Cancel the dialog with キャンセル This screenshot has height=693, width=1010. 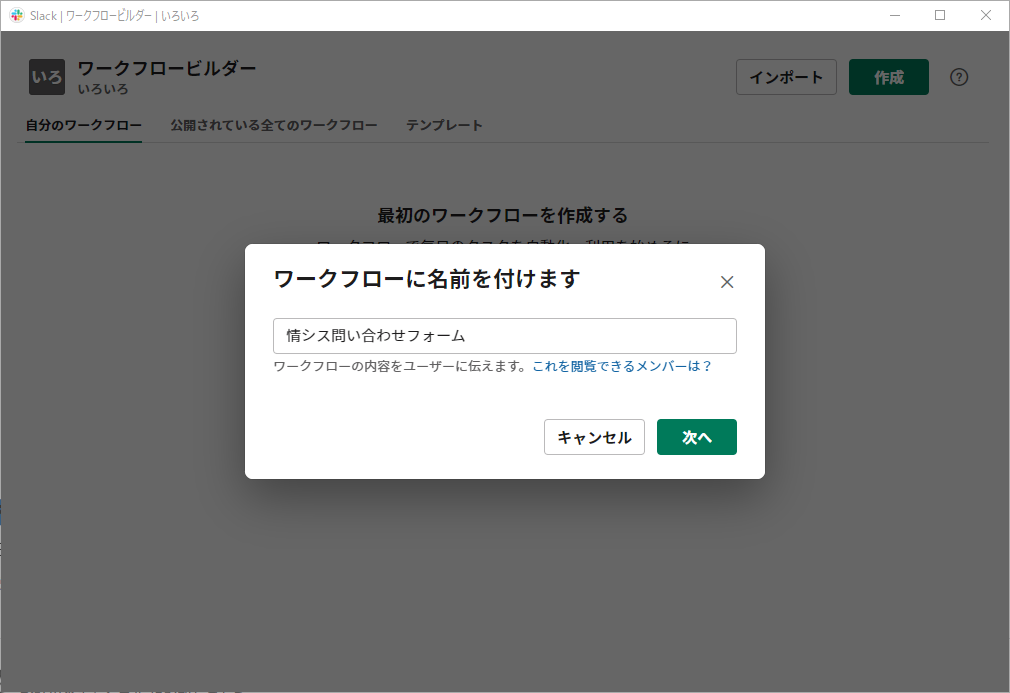[x=594, y=437]
